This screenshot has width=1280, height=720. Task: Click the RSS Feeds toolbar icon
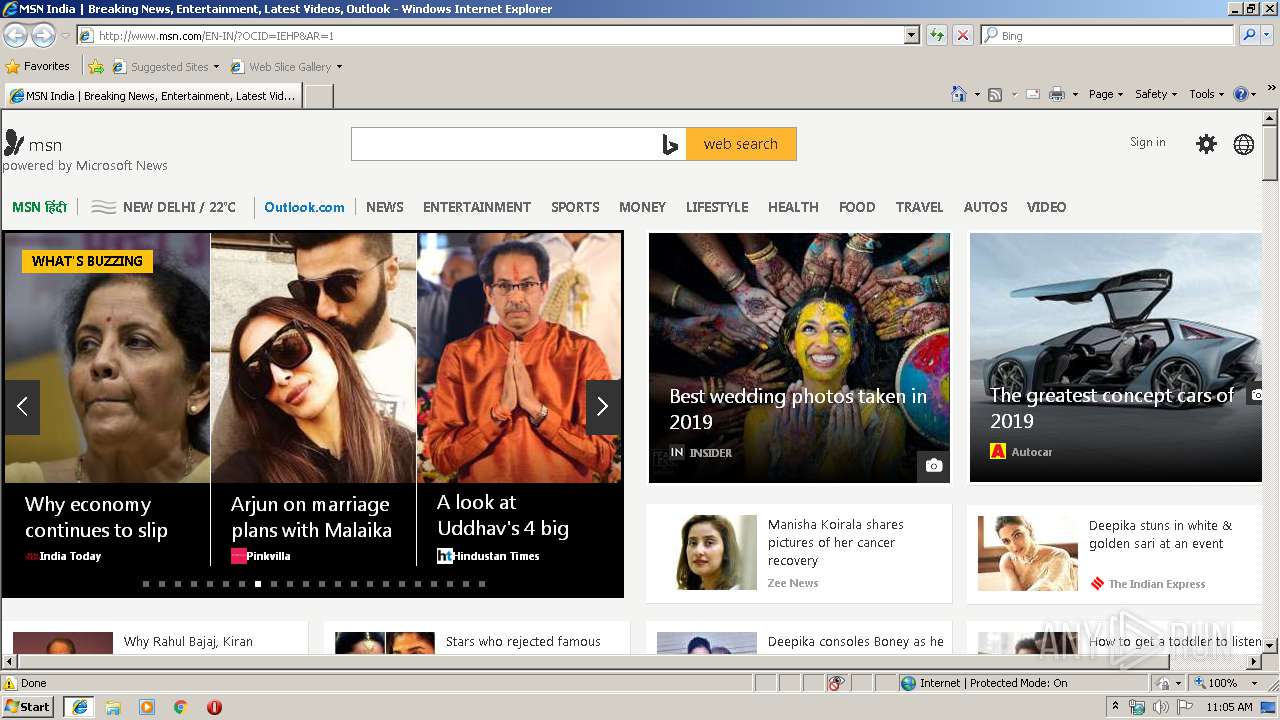pos(995,94)
